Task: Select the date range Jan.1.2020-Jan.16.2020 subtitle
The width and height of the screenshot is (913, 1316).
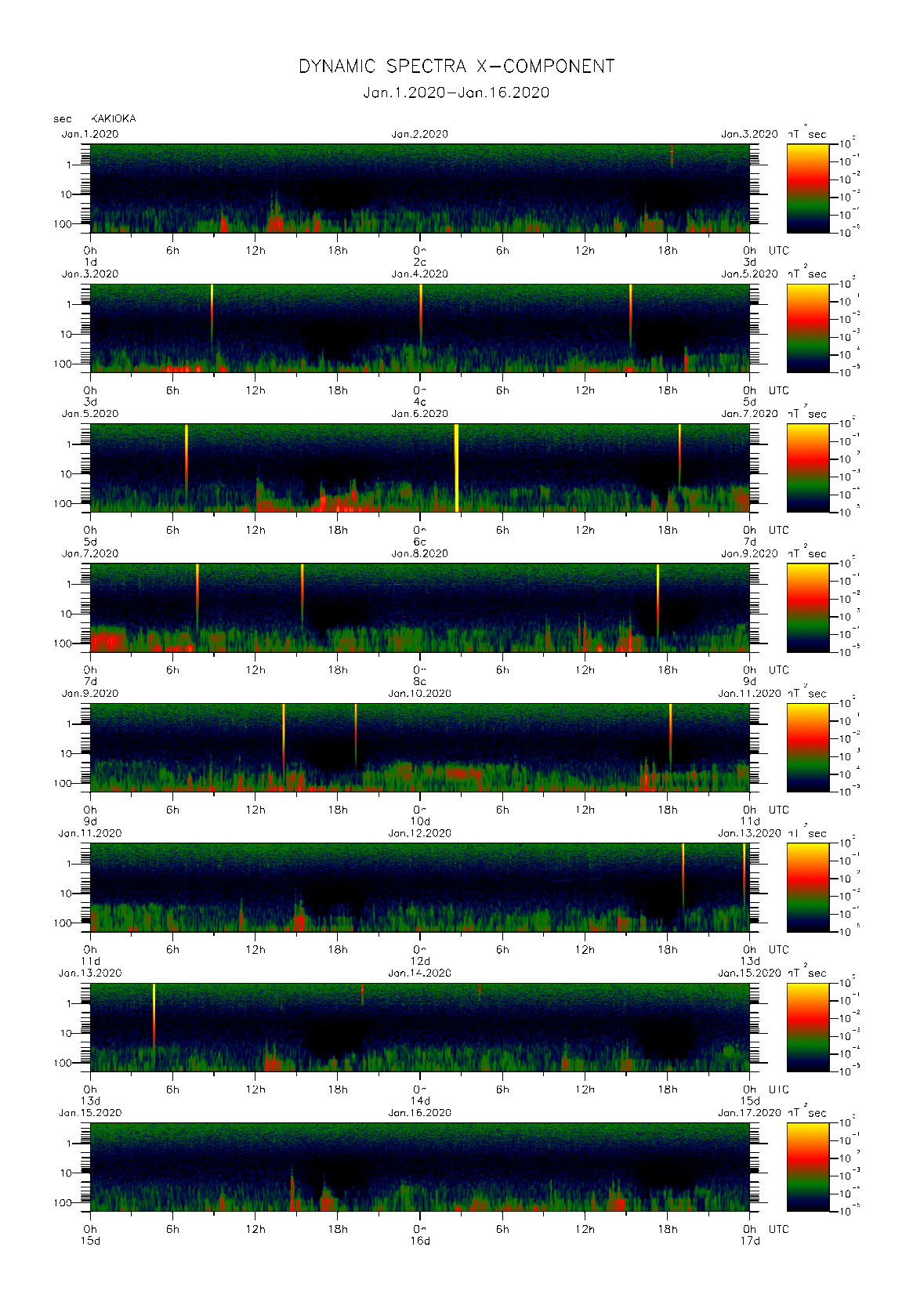Action: [456, 92]
